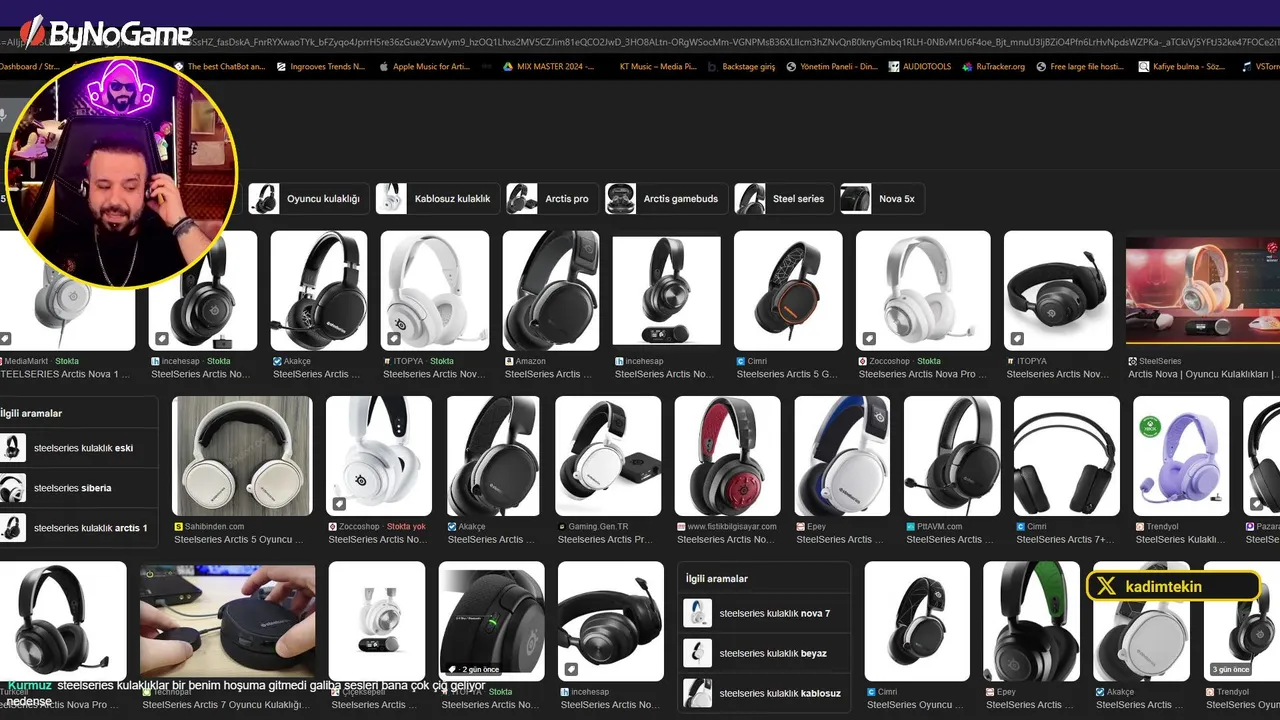Click 'Arctis Nova | Oyuncu Kulaklıkları' title
Screen dimensions: 1280x720
pos(1204,374)
